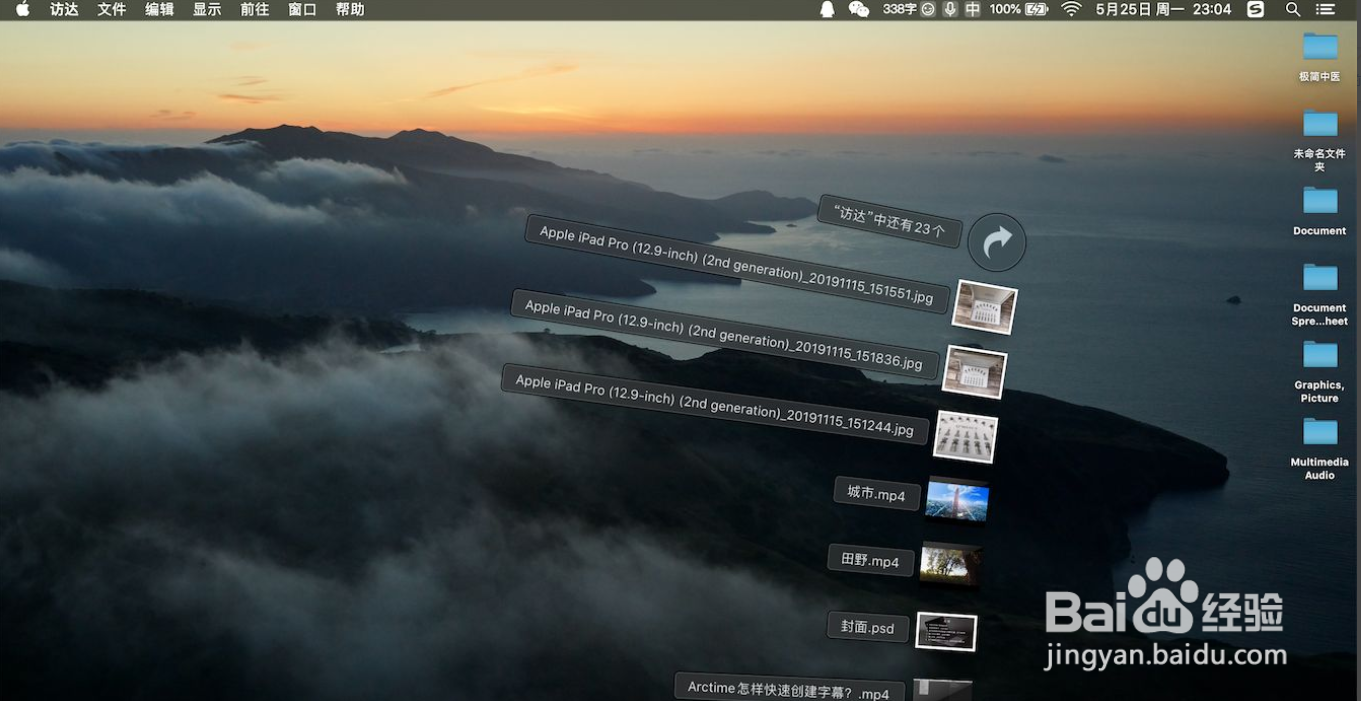Click the file label ending _20191115_151551.jpg
Image resolution: width=1361 pixels, height=701 pixels.
(x=736, y=264)
